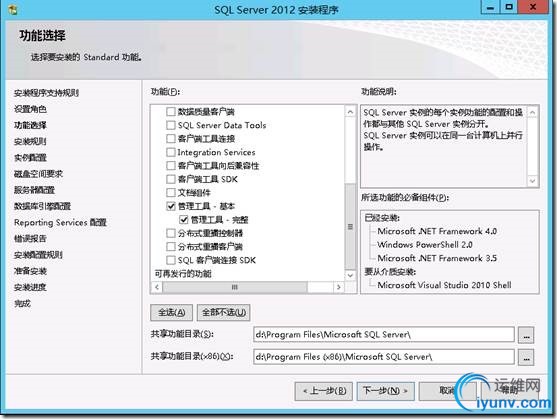557x419 pixels.
Task: Click 可再发行的功能 list heading
Action: [183, 274]
